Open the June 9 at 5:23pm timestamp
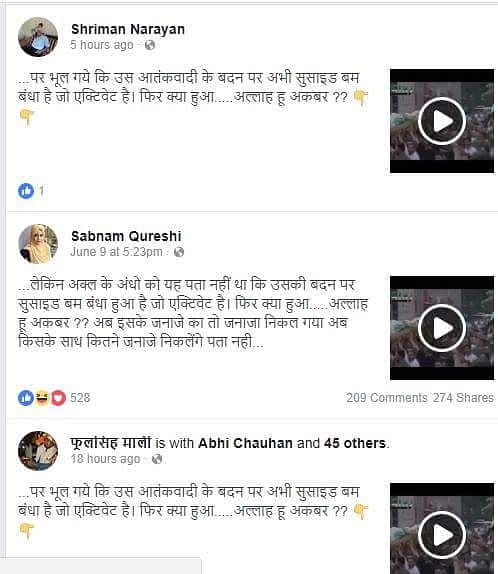The height and width of the screenshot is (574, 498). 116,252
